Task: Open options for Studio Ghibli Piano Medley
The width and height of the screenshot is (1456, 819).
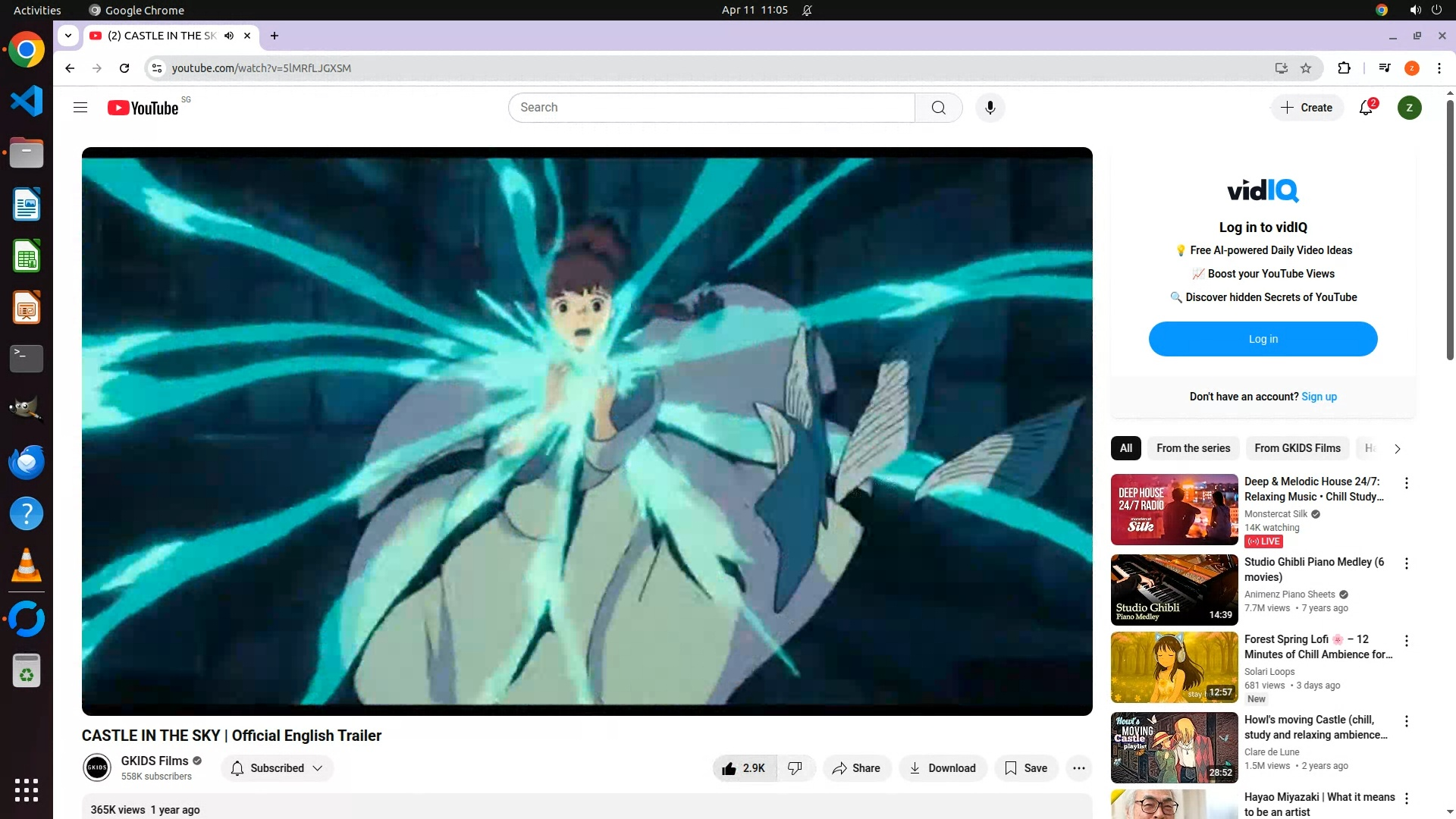Action: [1407, 563]
